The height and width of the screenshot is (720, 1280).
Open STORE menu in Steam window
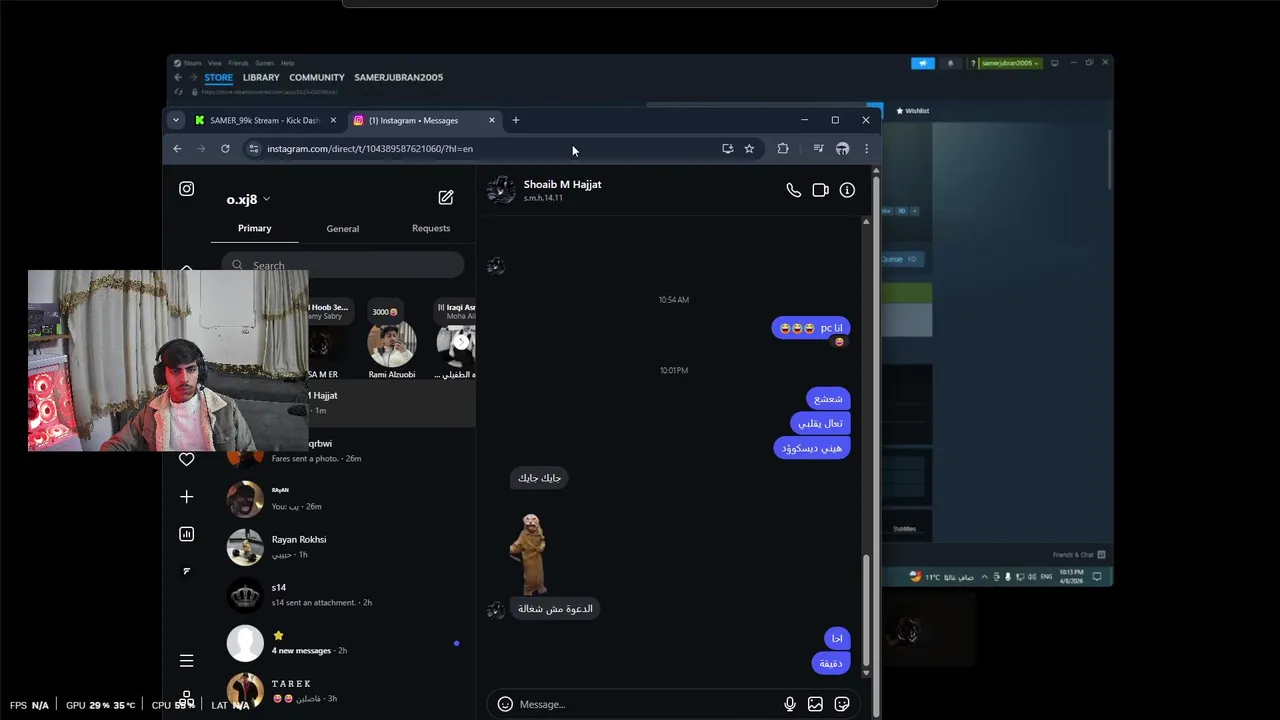click(x=218, y=77)
